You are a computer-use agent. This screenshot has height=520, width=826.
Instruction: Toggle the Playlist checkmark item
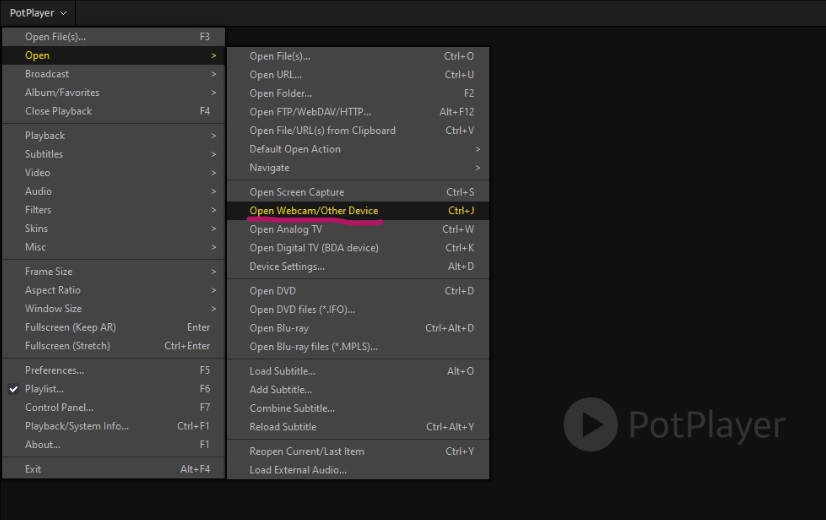(x=45, y=389)
